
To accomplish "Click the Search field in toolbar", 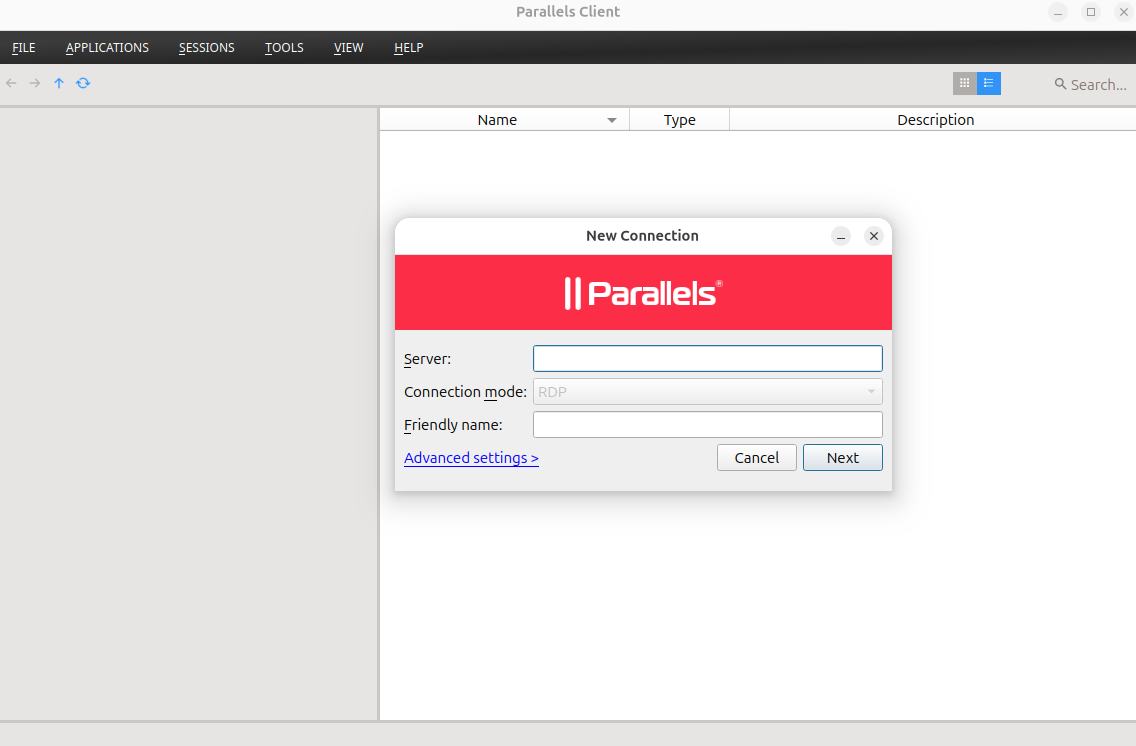I will tap(1098, 85).
